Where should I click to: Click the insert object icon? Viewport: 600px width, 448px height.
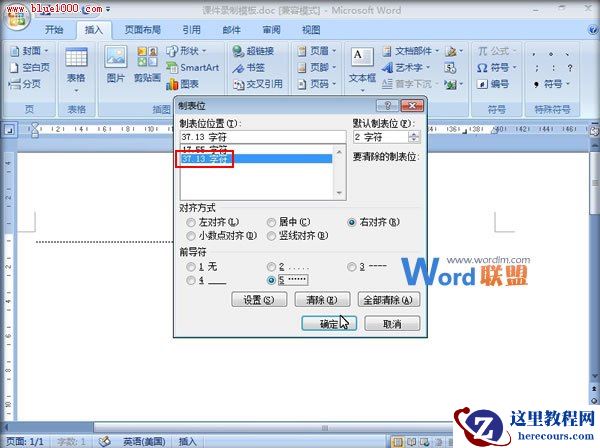tap(454, 84)
